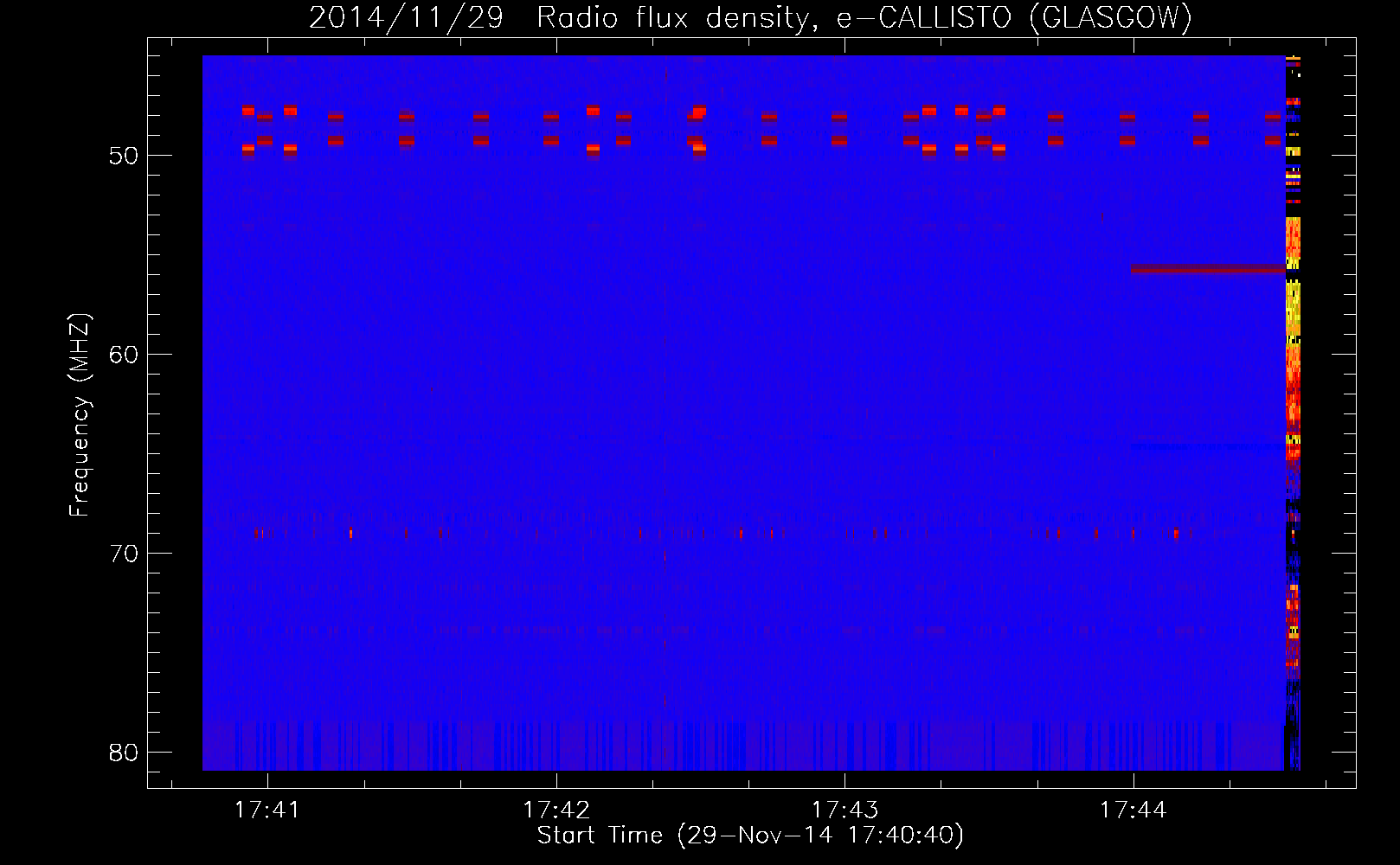The width and height of the screenshot is (1400, 865).
Task: Click the 17:42 time tick label
Action: coord(556,811)
